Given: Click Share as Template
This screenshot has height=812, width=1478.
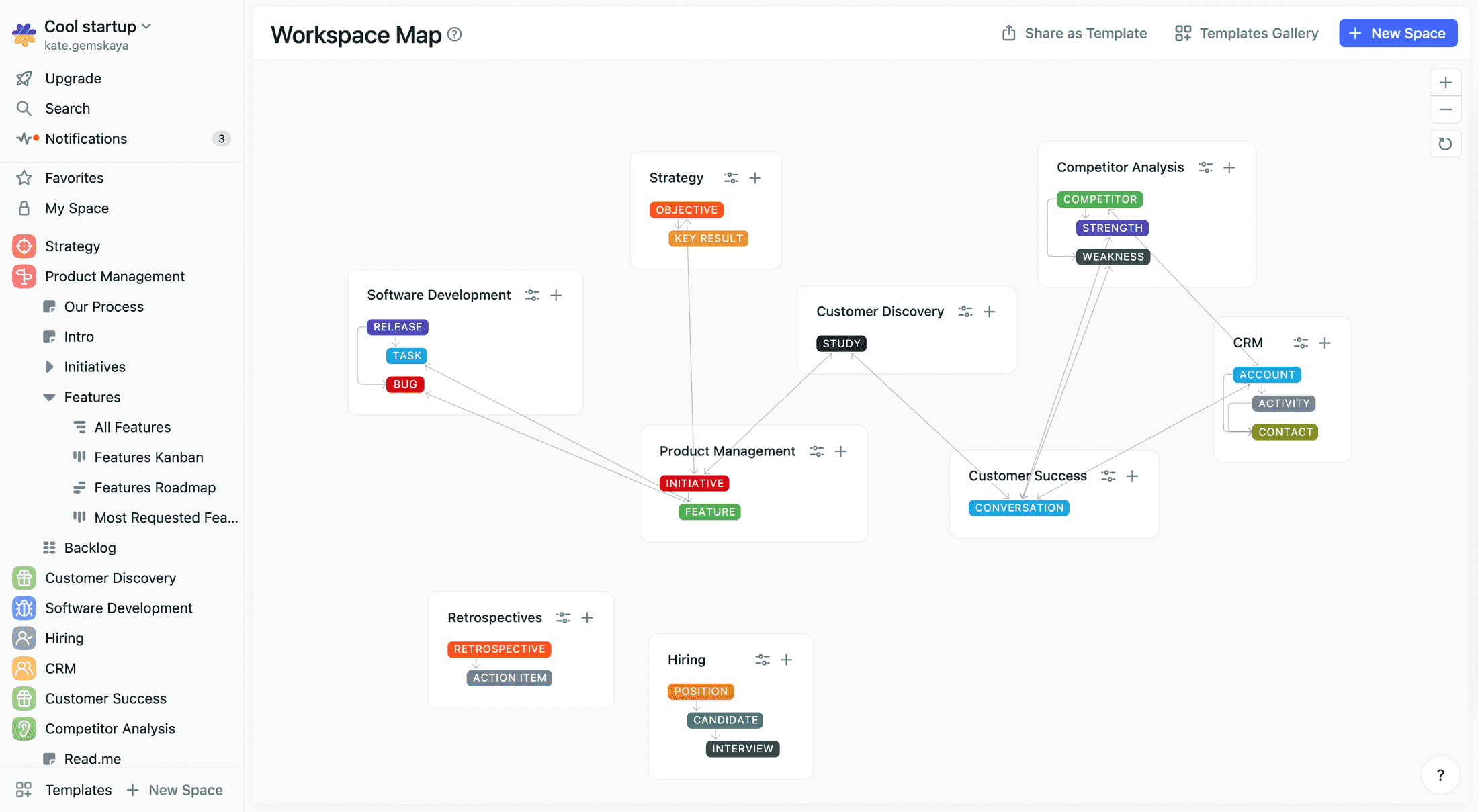Looking at the screenshot, I should (1074, 33).
